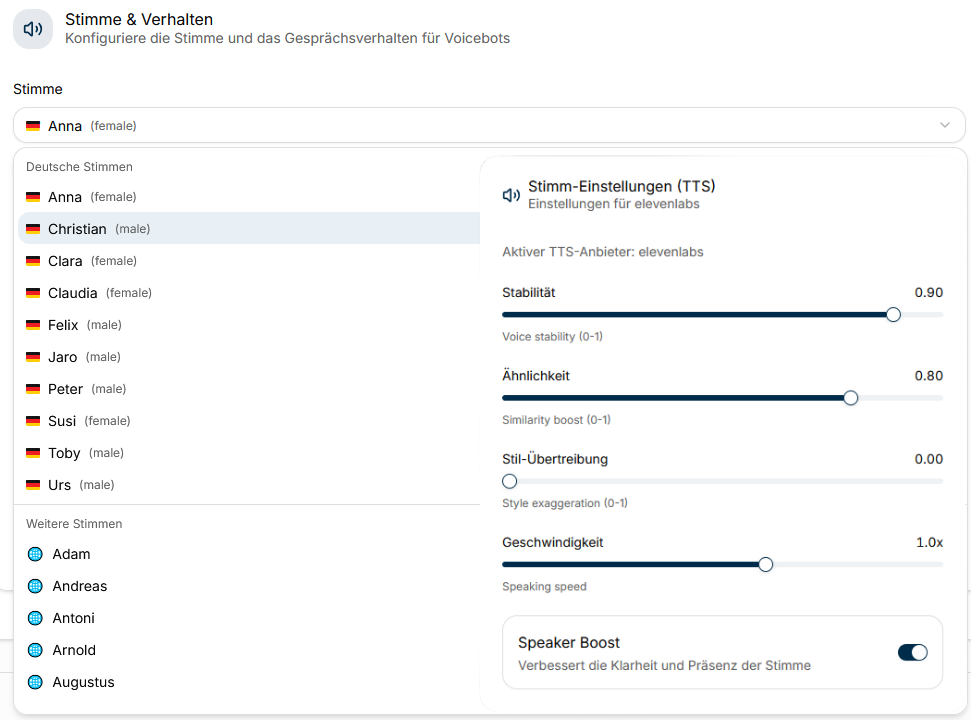971x720 pixels.
Task: Click the German flag beside Christian
Action: tap(33, 229)
